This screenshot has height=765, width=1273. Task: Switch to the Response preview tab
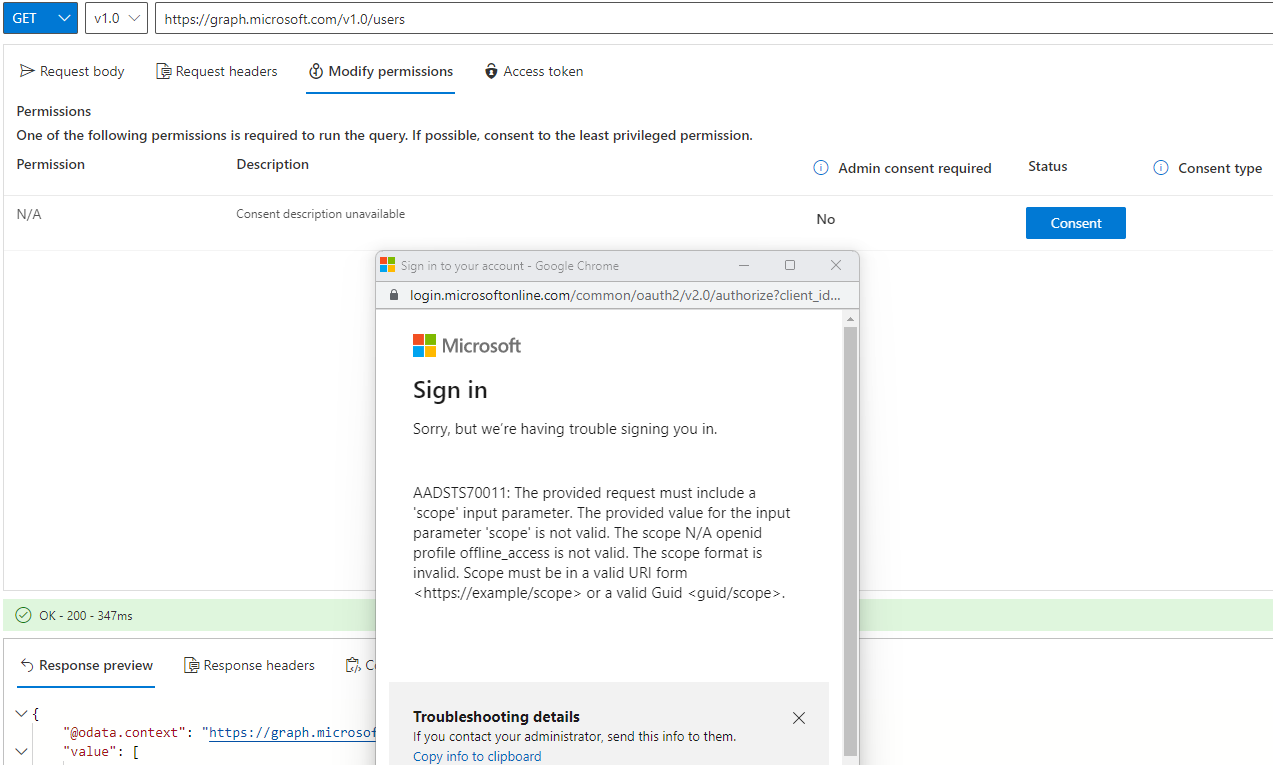click(86, 665)
